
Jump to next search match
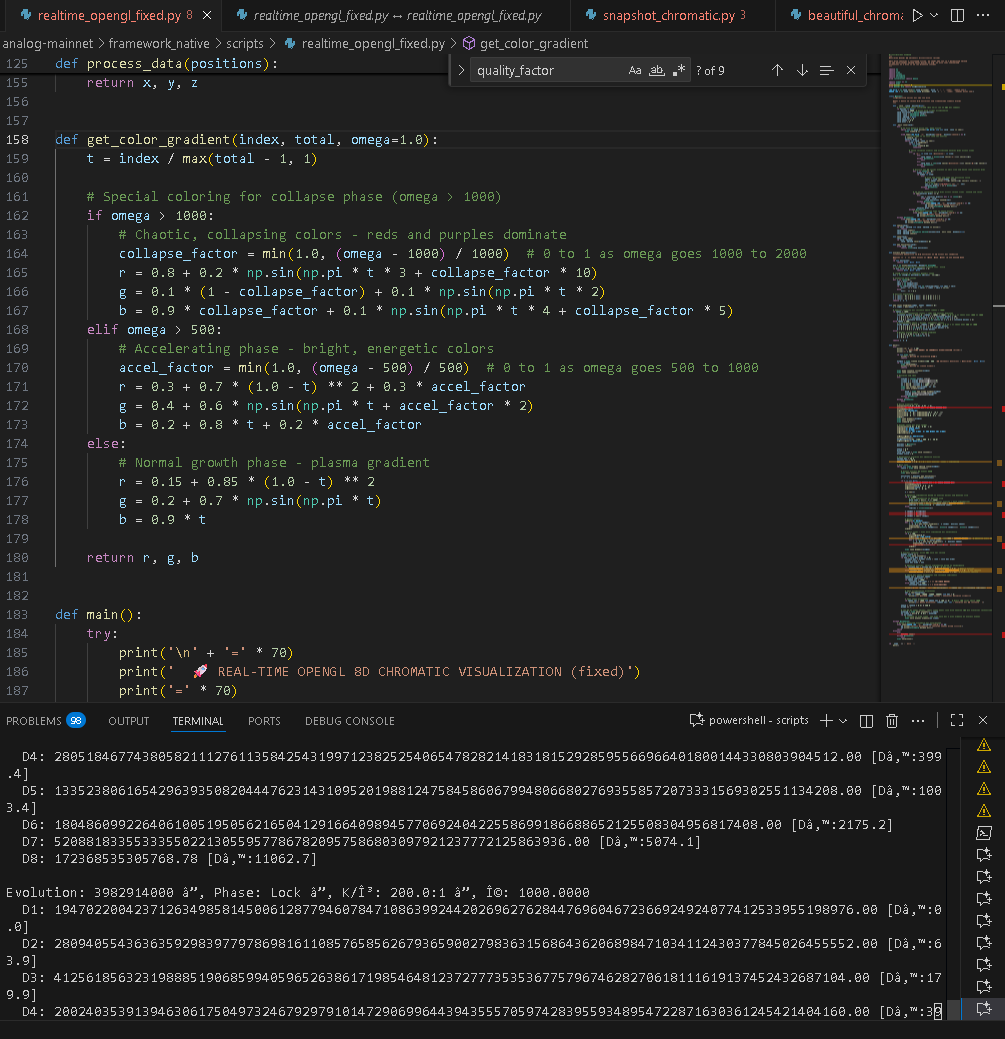(802, 70)
